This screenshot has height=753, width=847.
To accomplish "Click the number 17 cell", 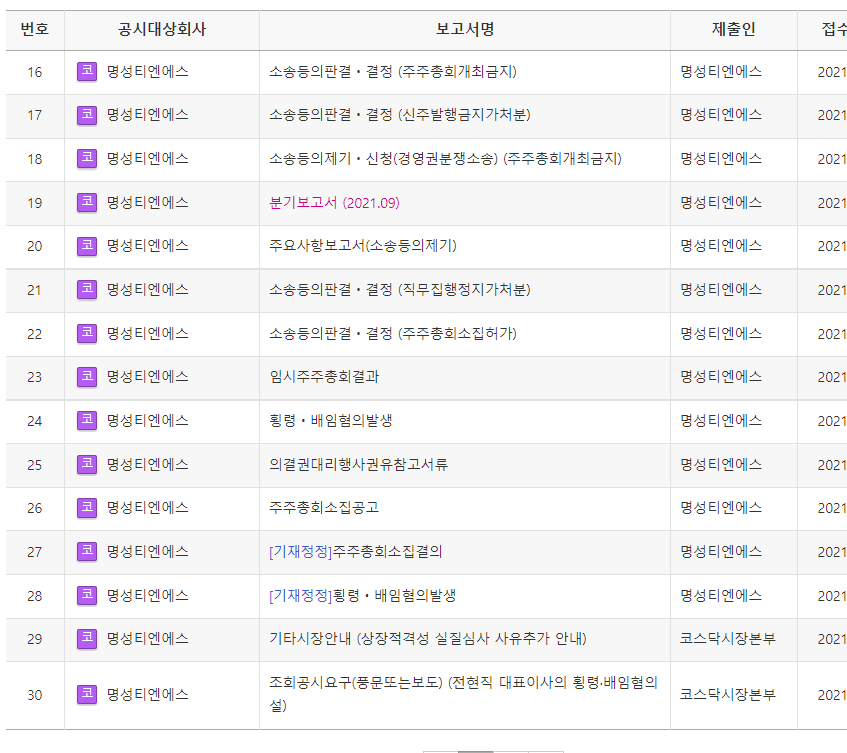I will pyautogui.click(x=35, y=116).
